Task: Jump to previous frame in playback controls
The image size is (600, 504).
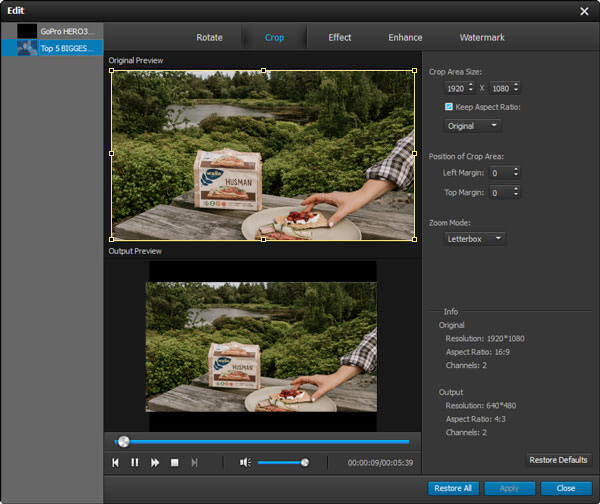Action: point(115,463)
